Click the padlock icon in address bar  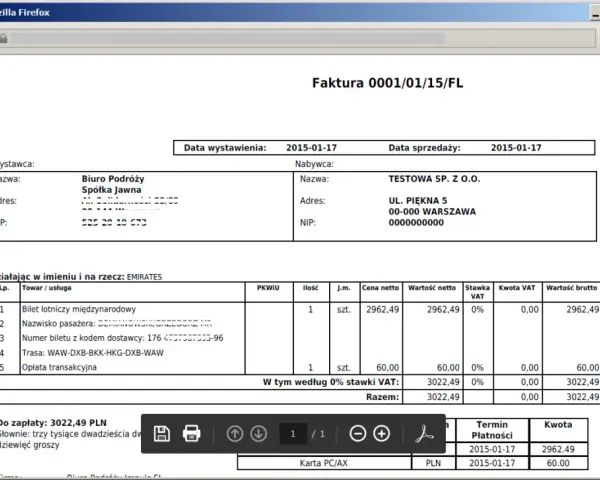click(3, 38)
